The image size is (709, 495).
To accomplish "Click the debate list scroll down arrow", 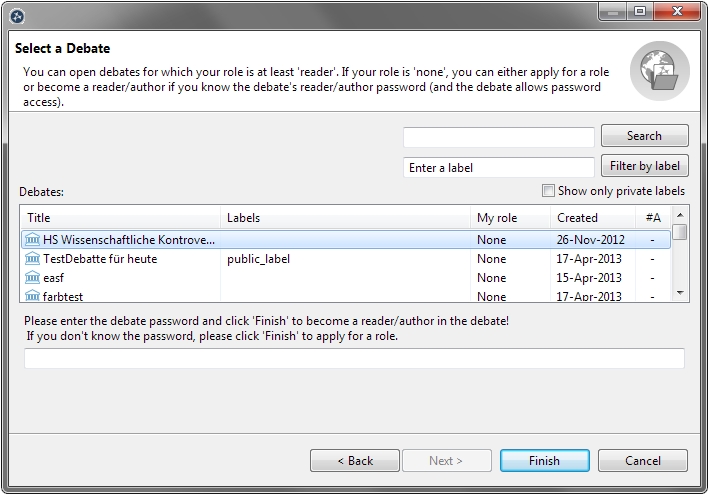I will click(680, 293).
